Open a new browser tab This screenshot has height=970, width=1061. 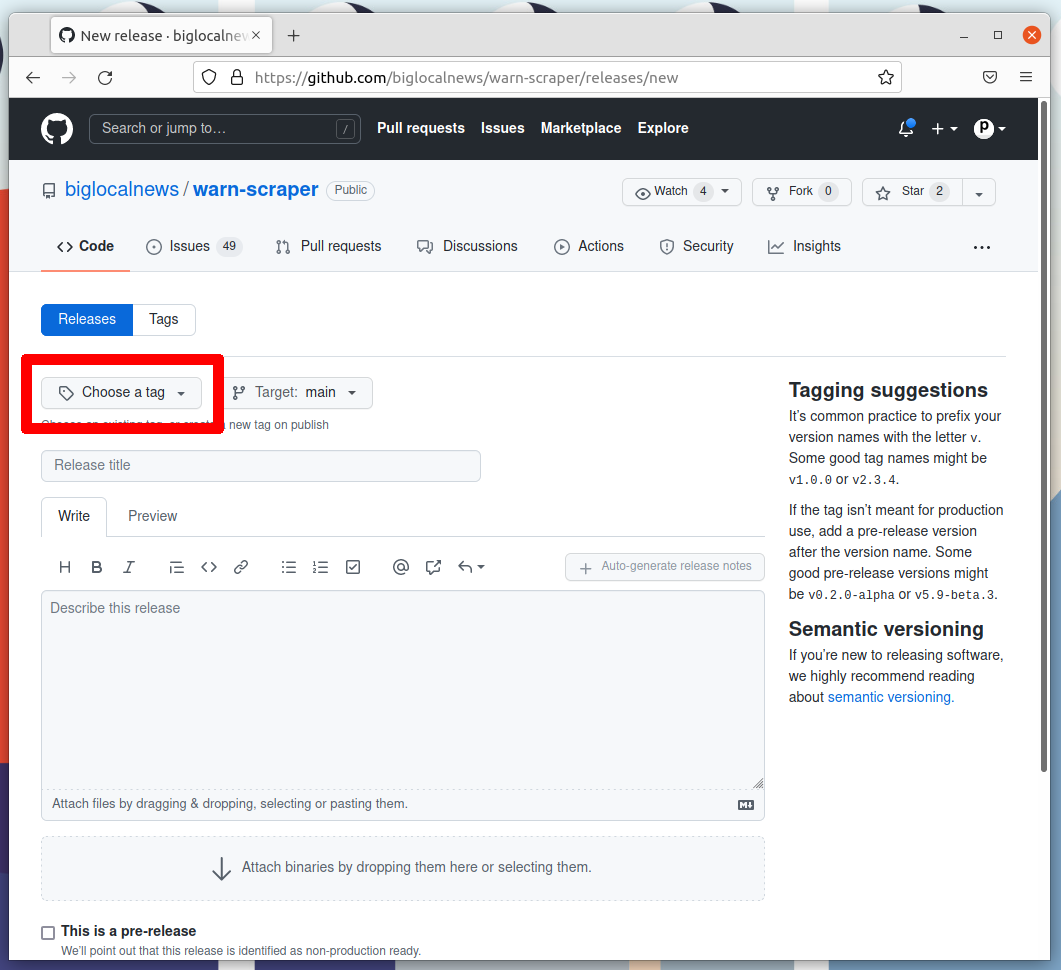294,36
